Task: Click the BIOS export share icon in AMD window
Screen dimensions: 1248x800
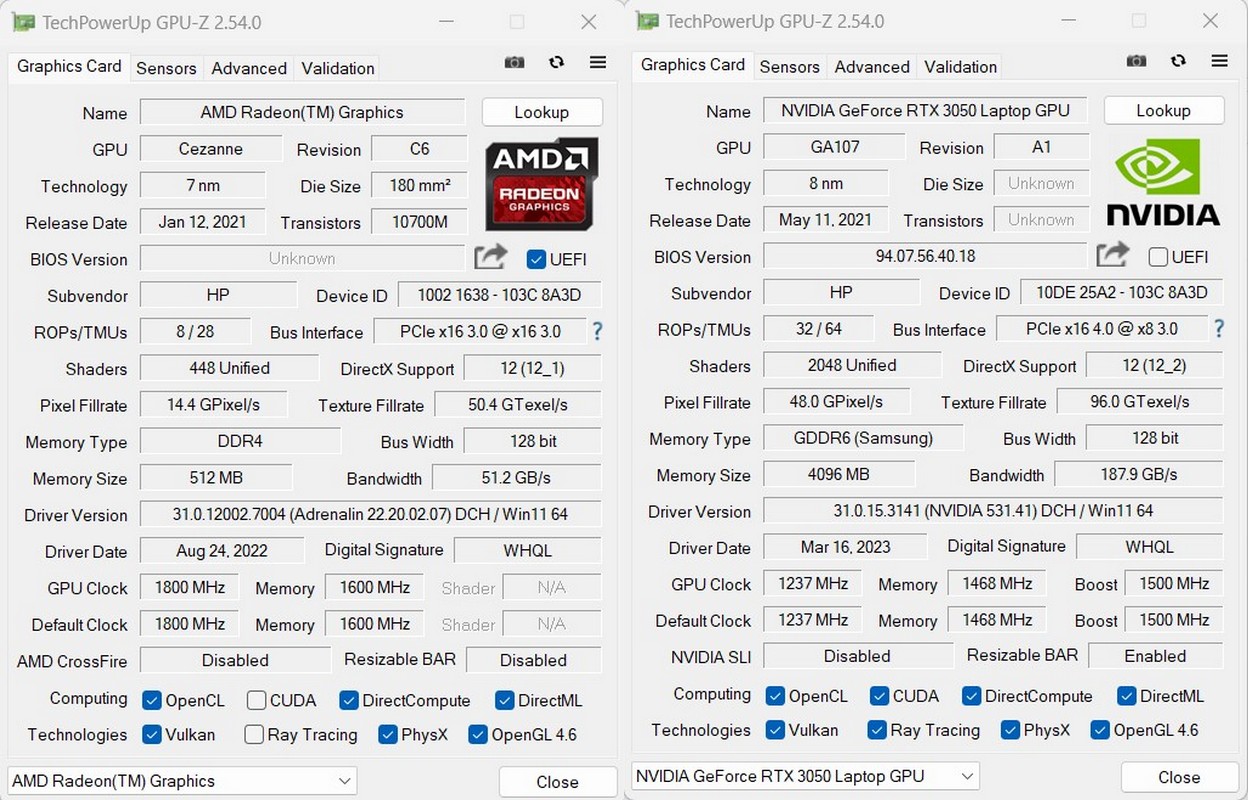Action: point(490,257)
